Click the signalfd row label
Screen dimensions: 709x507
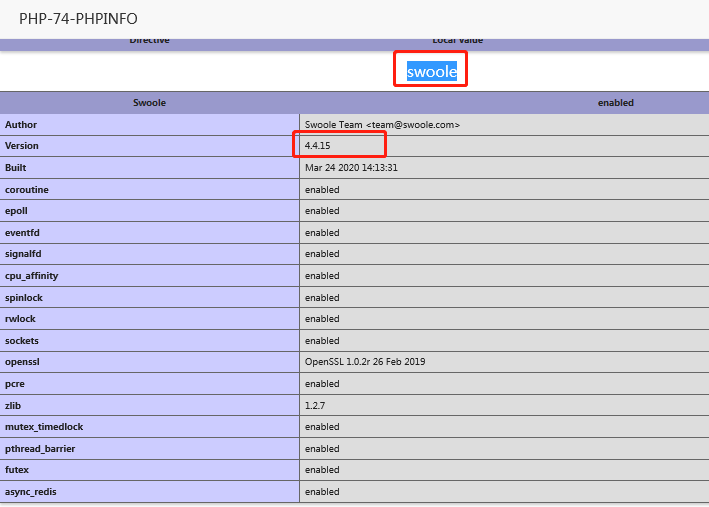pyautogui.click(x=23, y=254)
